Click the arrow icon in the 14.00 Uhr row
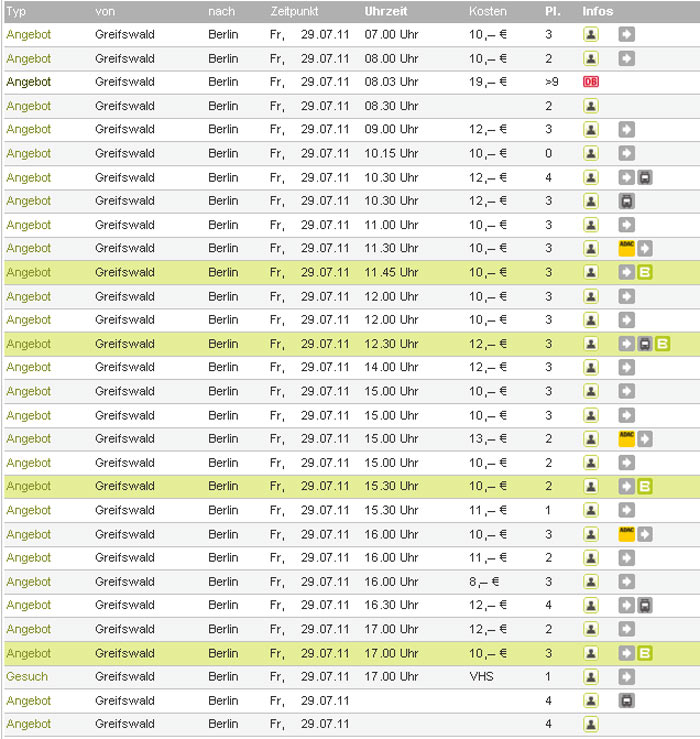Viewport: 700px width, 739px height. click(x=626, y=367)
